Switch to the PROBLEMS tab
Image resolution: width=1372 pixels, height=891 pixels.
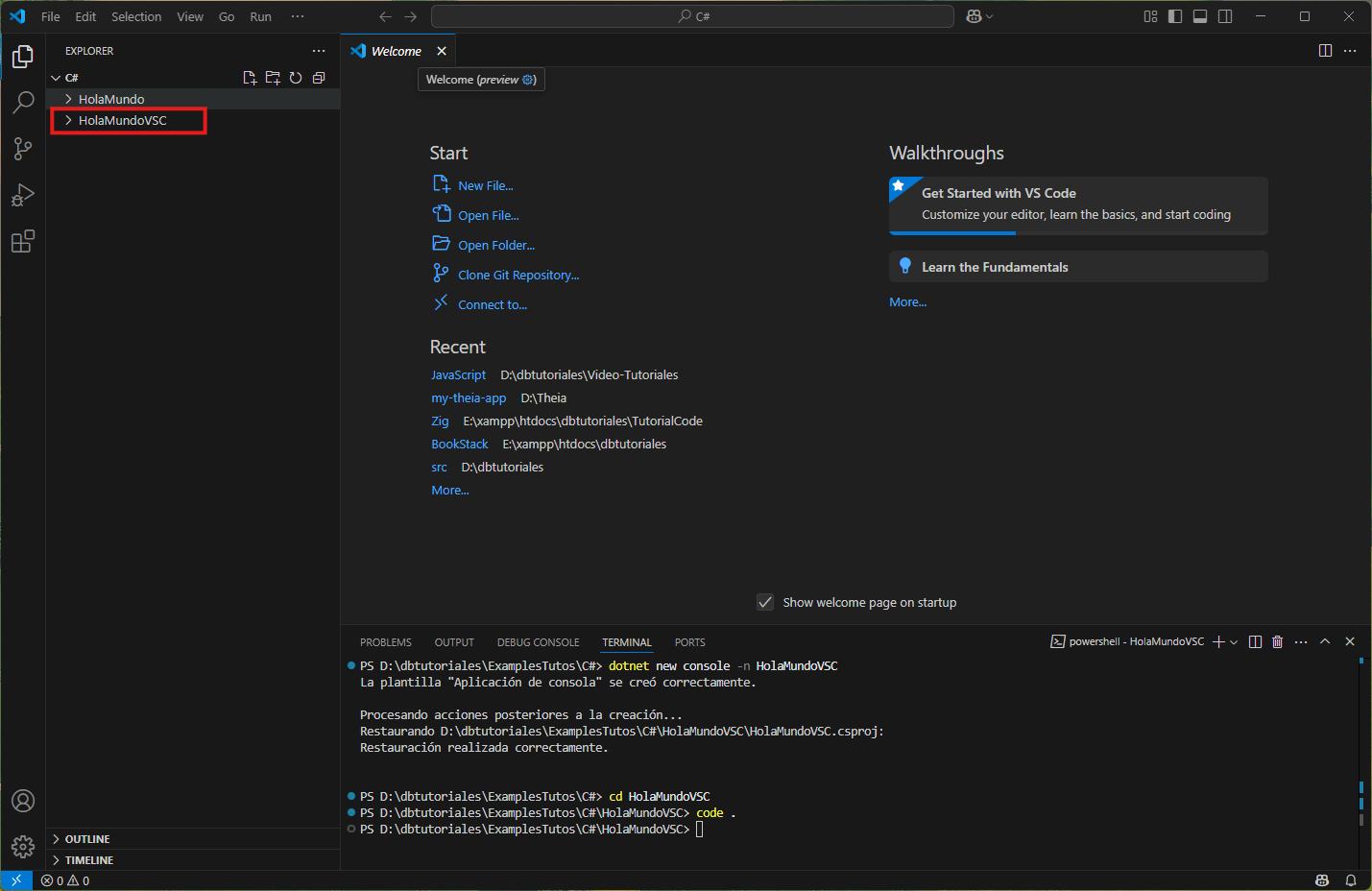[386, 642]
